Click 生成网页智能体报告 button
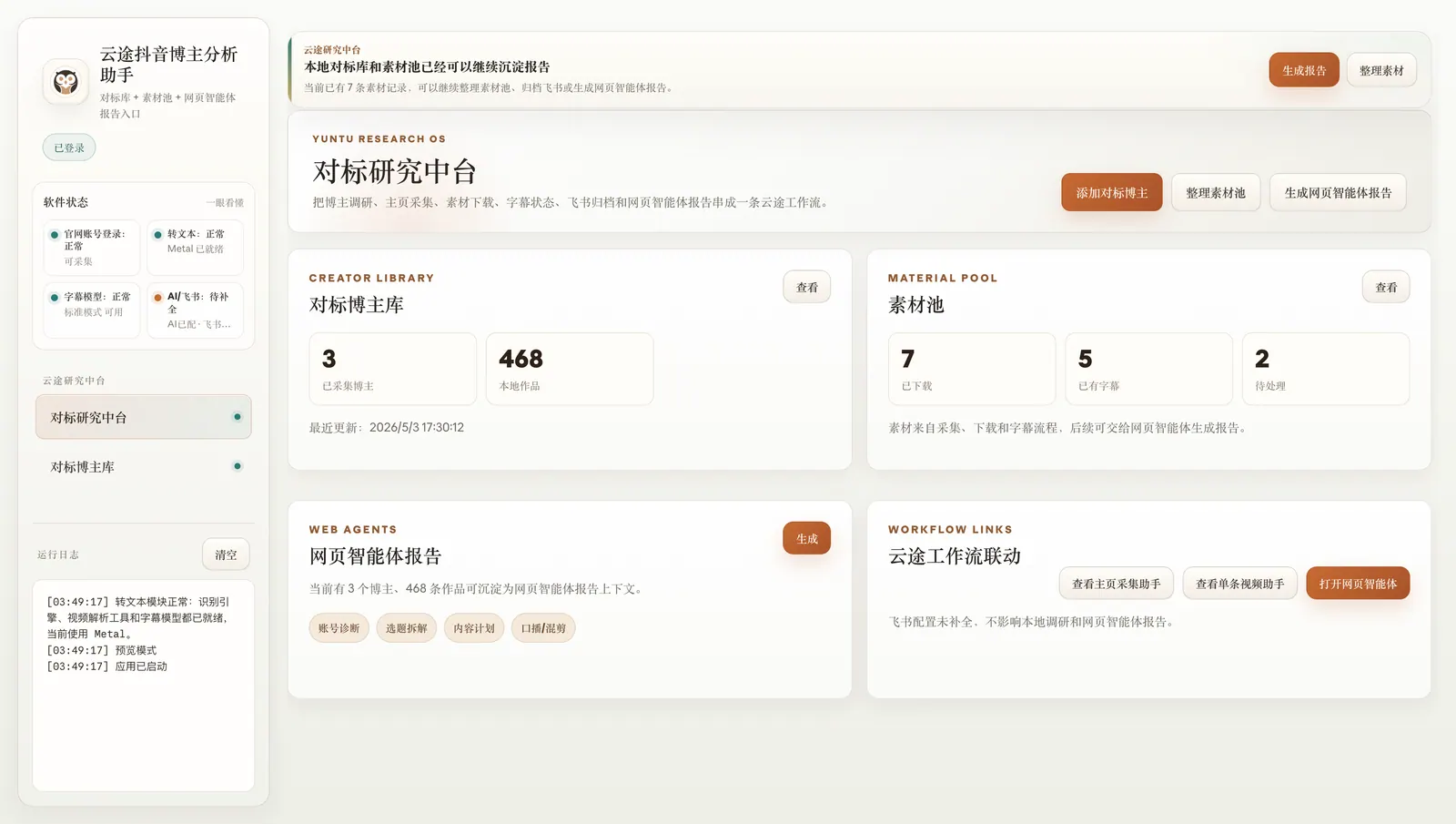 click(1338, 192)
